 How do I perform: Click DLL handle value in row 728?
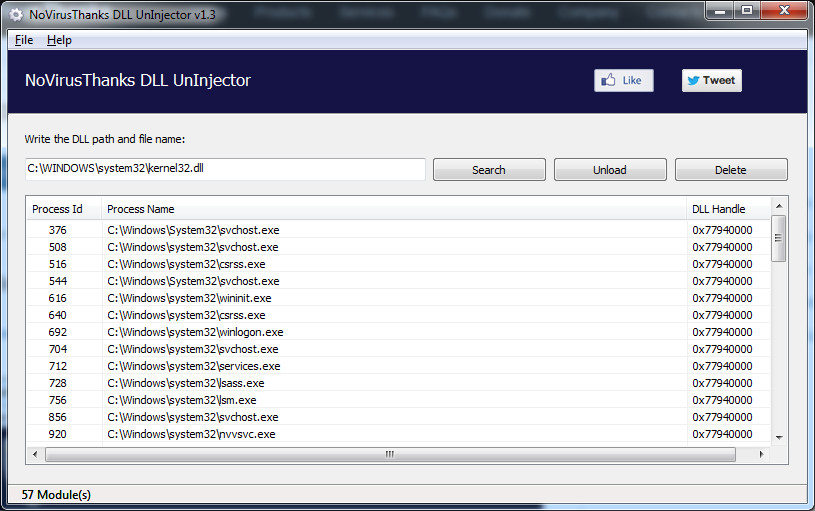point(722,383)
